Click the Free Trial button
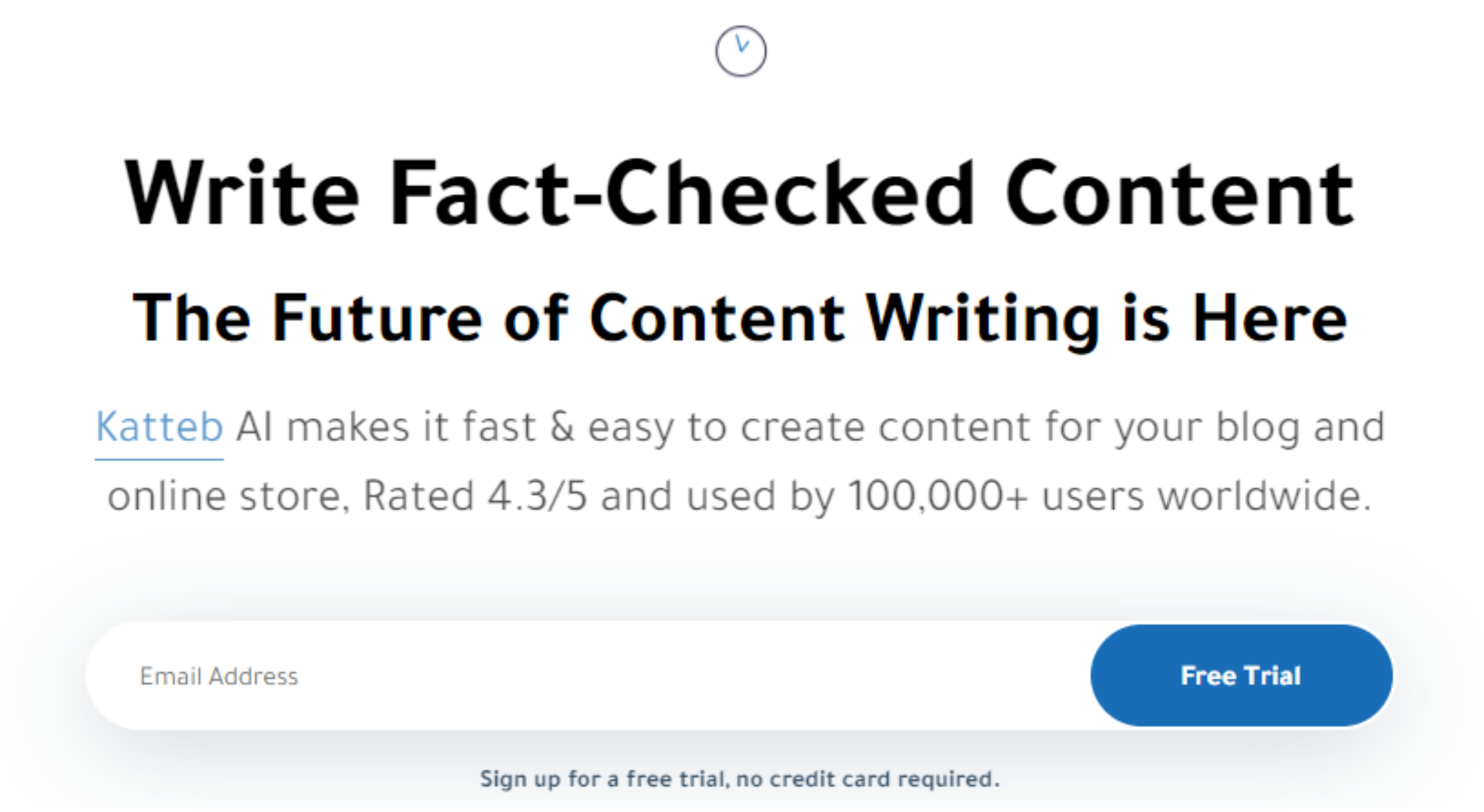 pos(1241,675)
